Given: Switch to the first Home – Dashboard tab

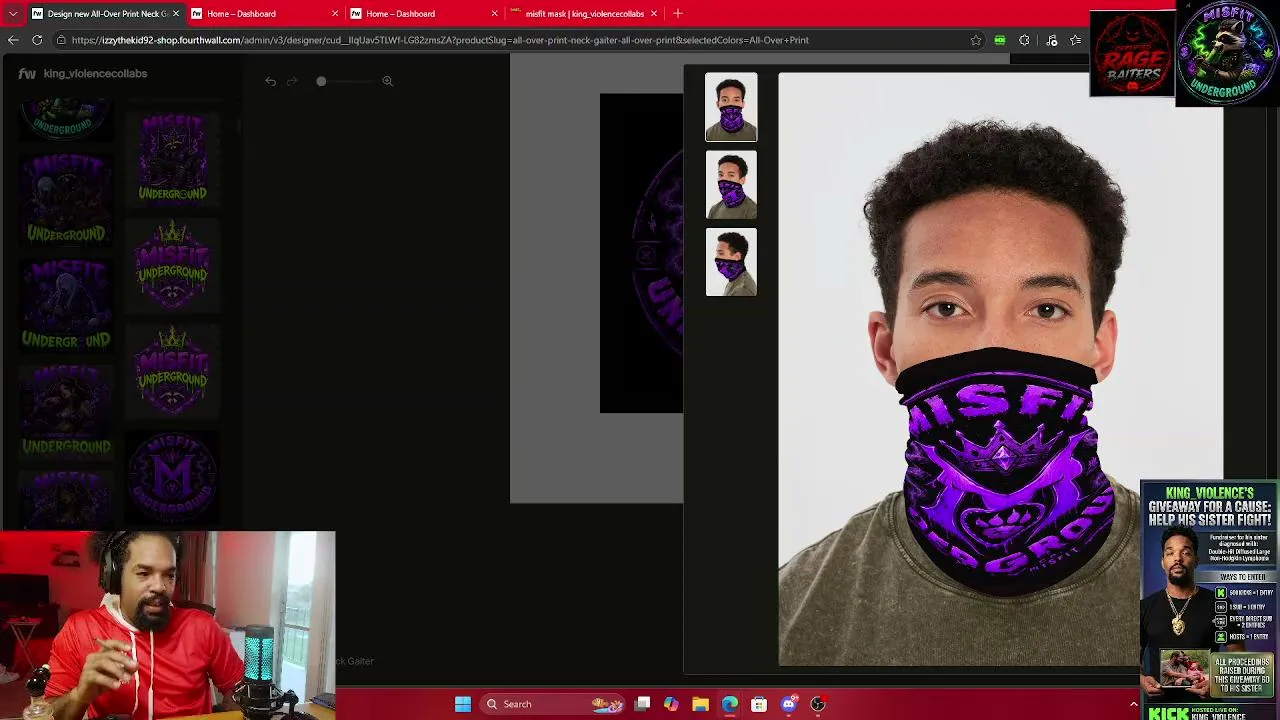Looking at the screenshot, I should (264, 13).
